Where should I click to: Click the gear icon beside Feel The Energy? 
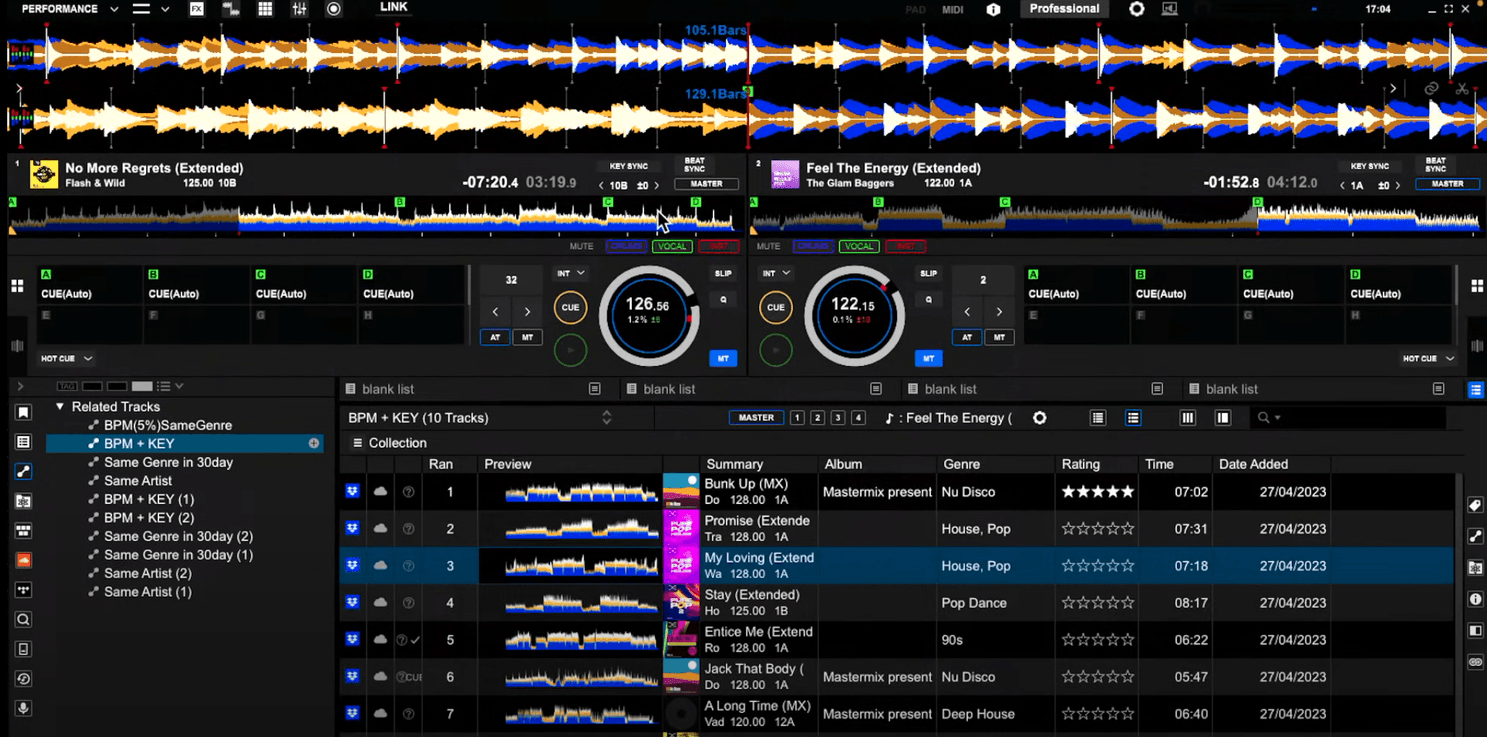click(x=1040, y=418)
